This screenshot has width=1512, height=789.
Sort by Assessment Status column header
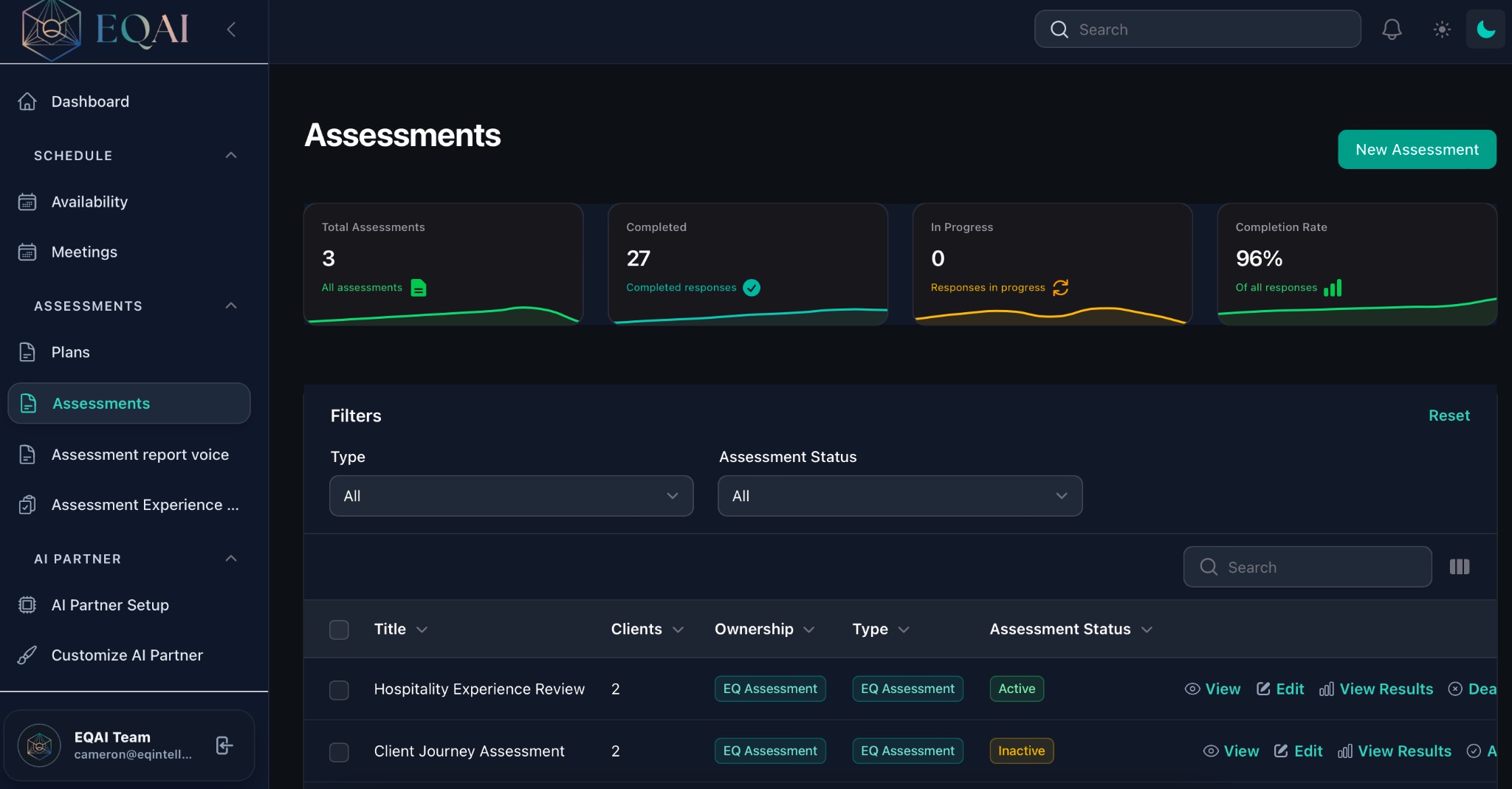[x=1071, y=629]
